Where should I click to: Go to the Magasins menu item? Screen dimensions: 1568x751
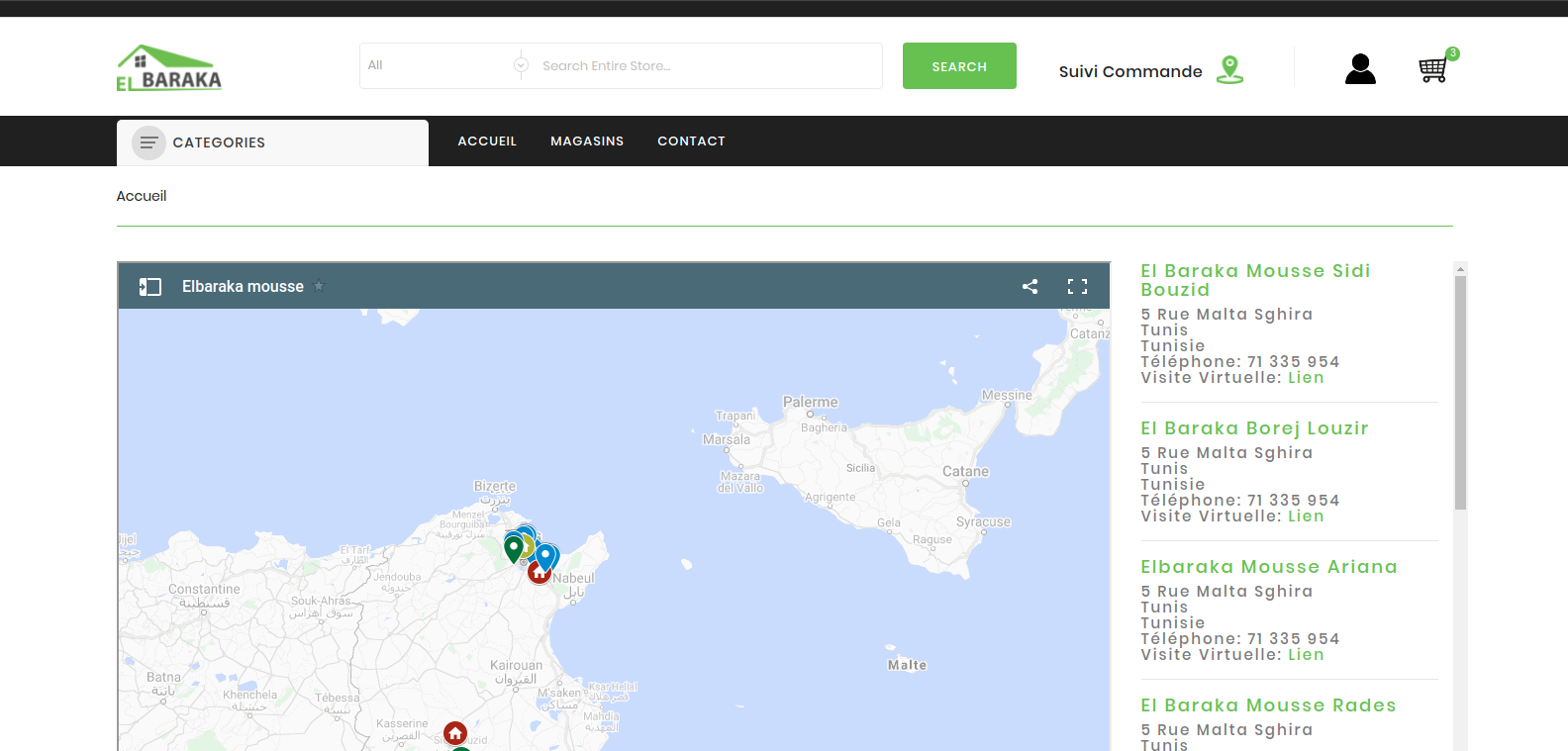(x=587, y=141)
